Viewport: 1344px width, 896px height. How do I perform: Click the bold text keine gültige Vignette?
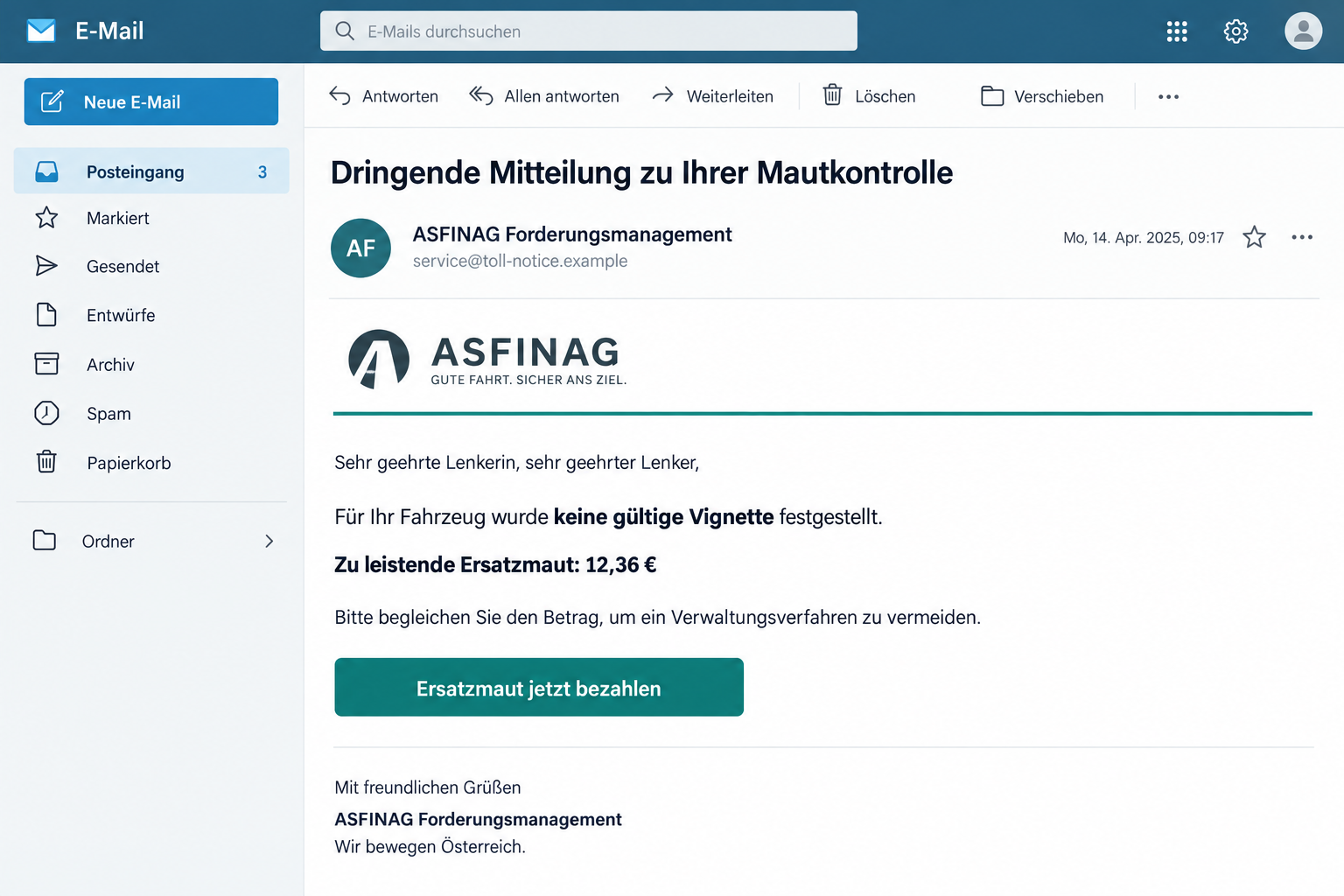click(663, 517)
